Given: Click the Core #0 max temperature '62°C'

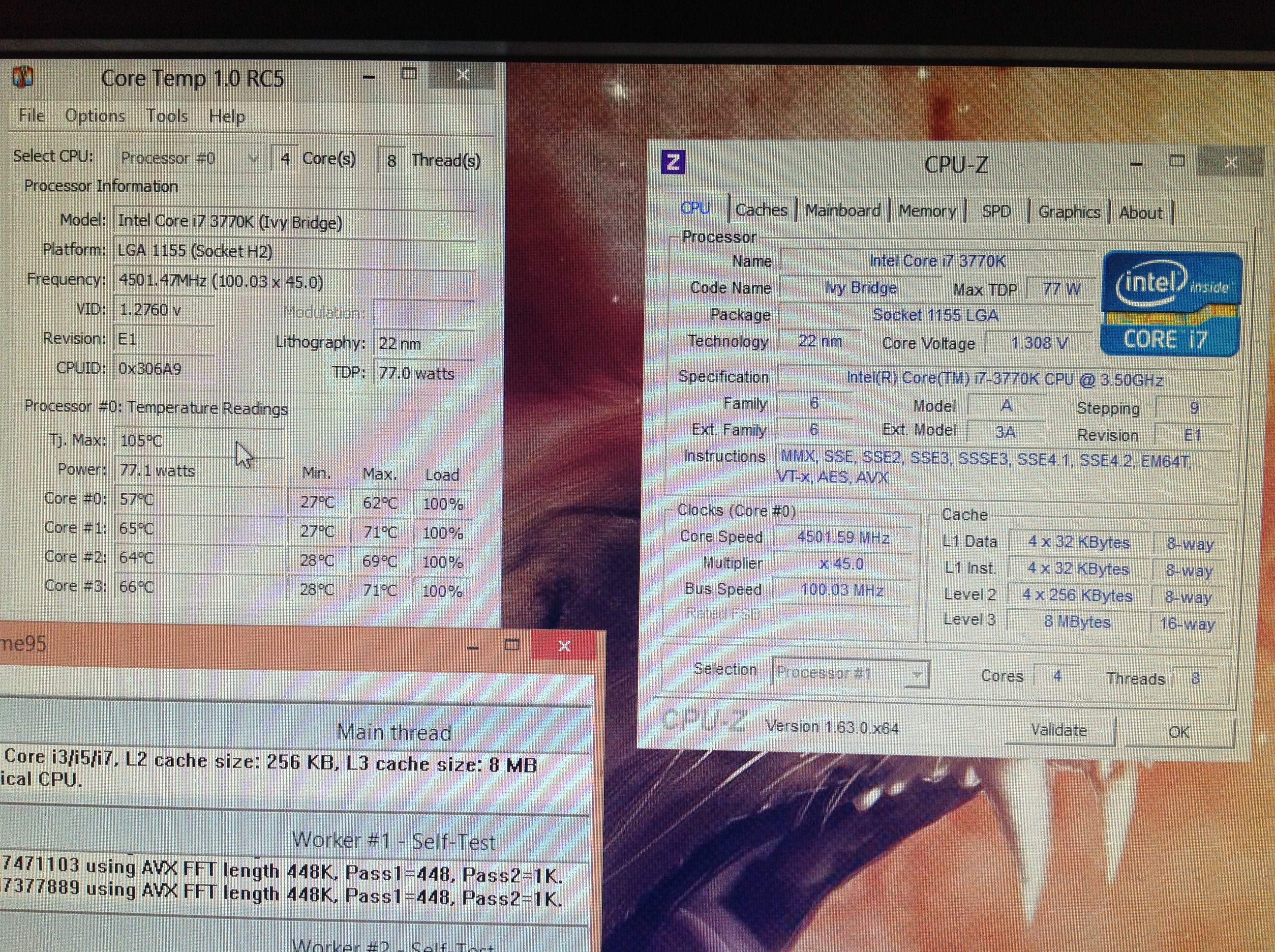Looking at the screenshot, I should pos(380,503).
